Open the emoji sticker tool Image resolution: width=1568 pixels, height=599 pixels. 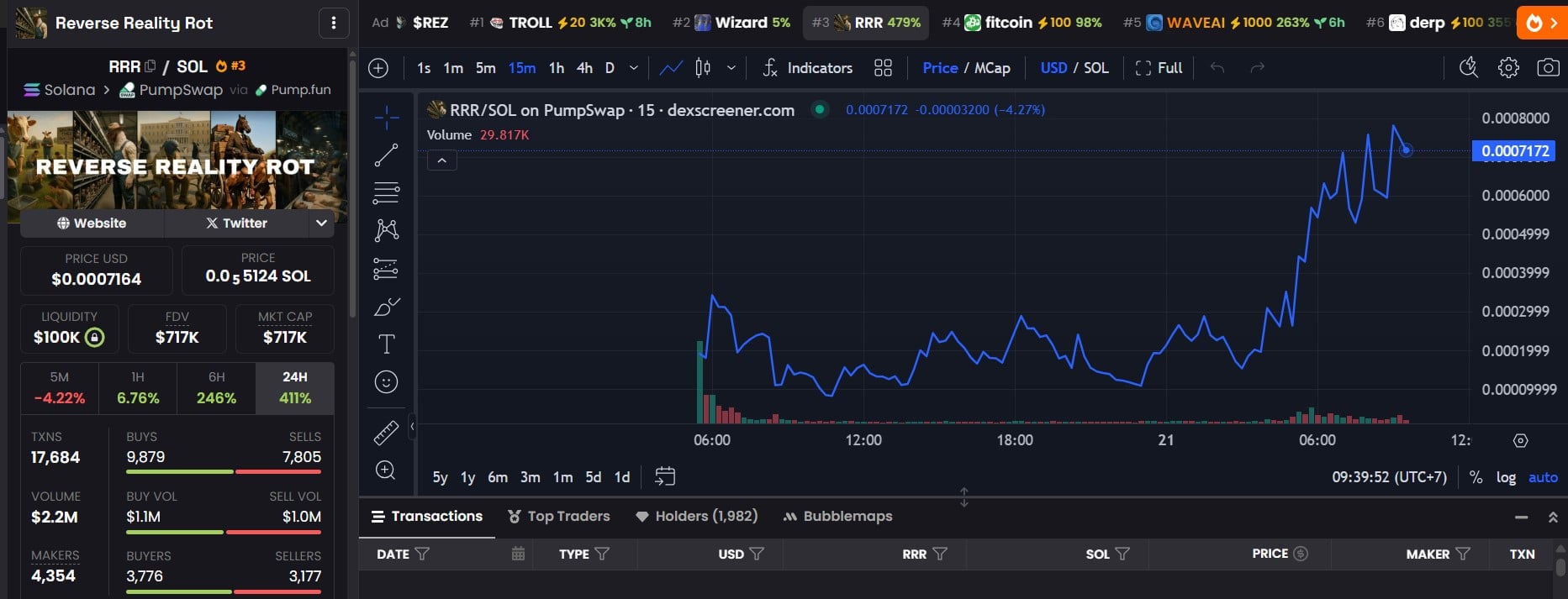point(386,382)
